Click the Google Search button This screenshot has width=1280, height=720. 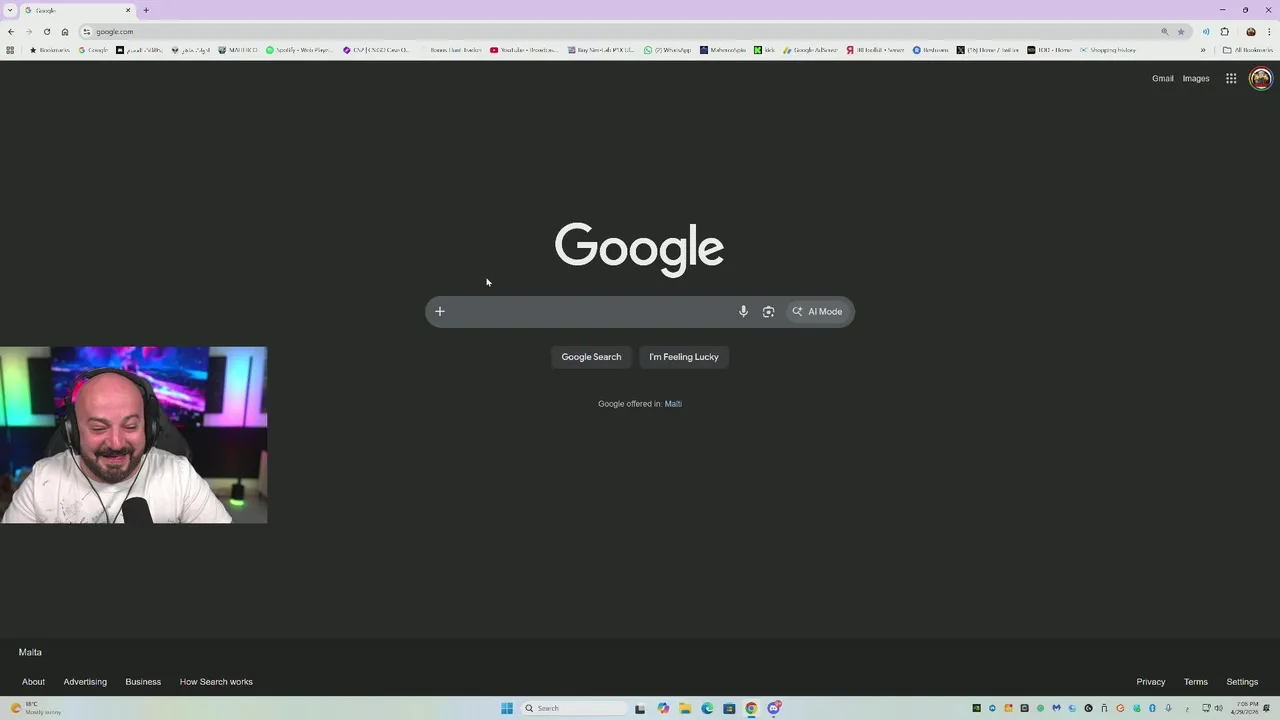[591, 357]
